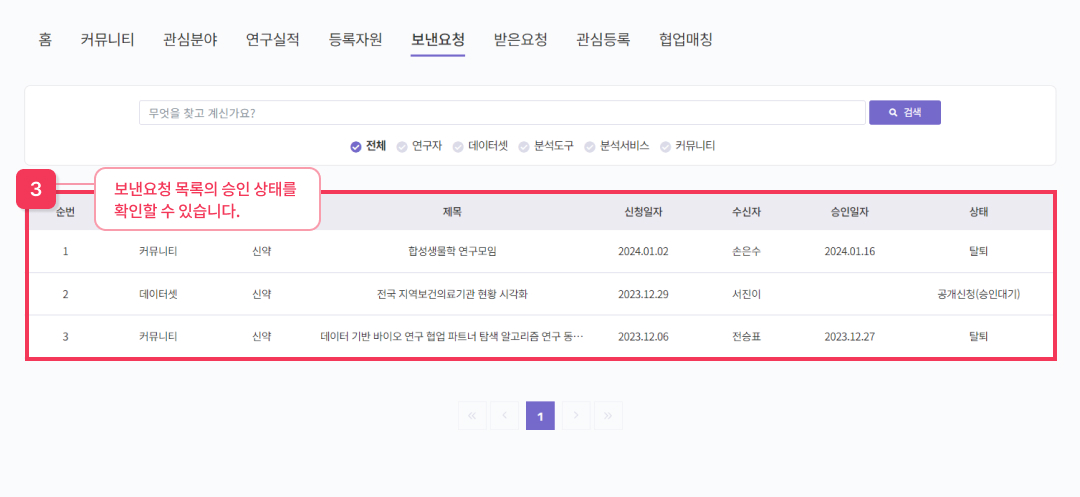Click 탈퇴 status in row 3
Image resolution: width=1080 pixels, height=497 pixels.
click(978, 337)
